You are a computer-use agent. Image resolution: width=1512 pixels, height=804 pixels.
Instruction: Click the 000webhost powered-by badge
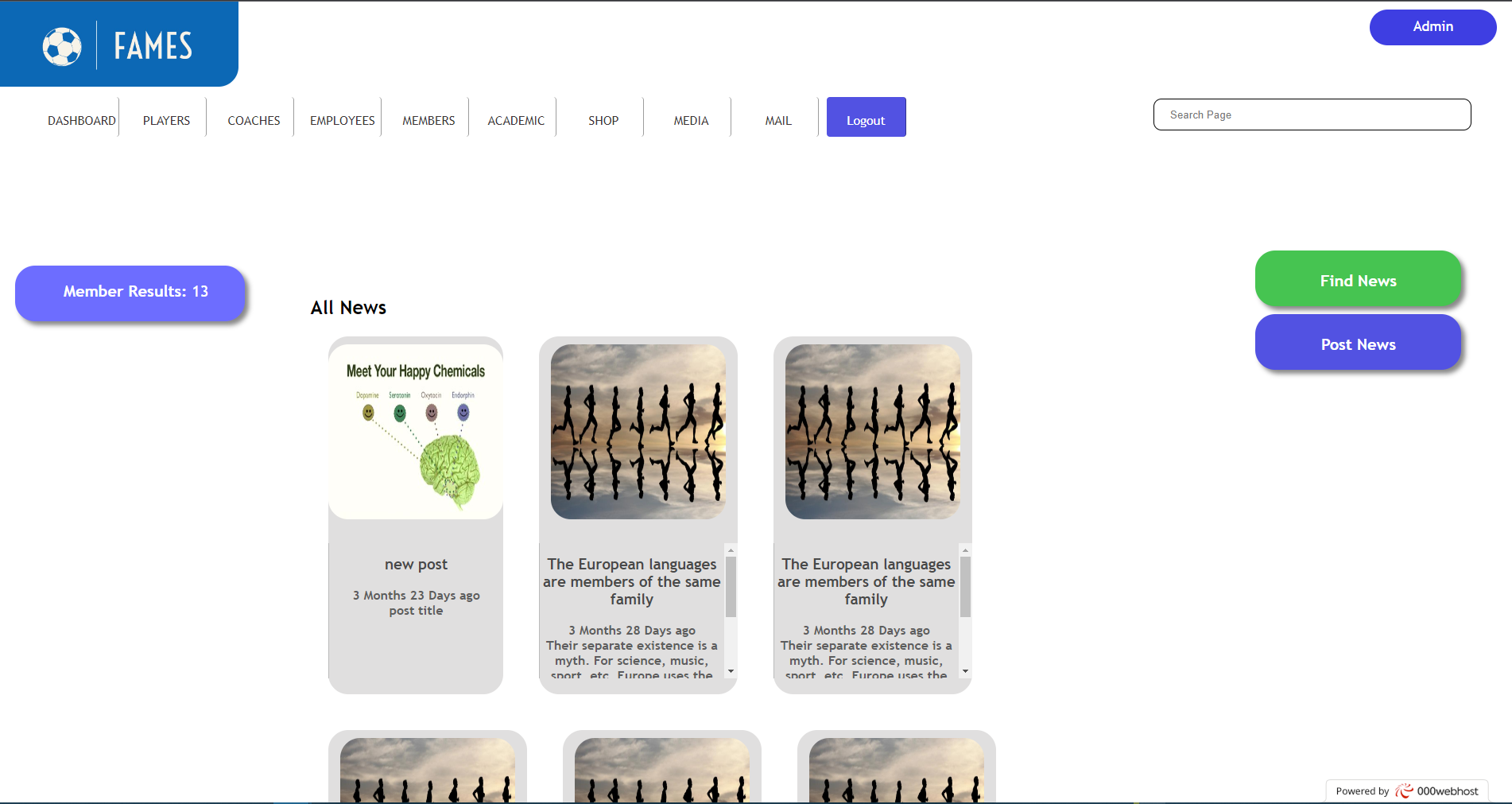pos(1407,790)
